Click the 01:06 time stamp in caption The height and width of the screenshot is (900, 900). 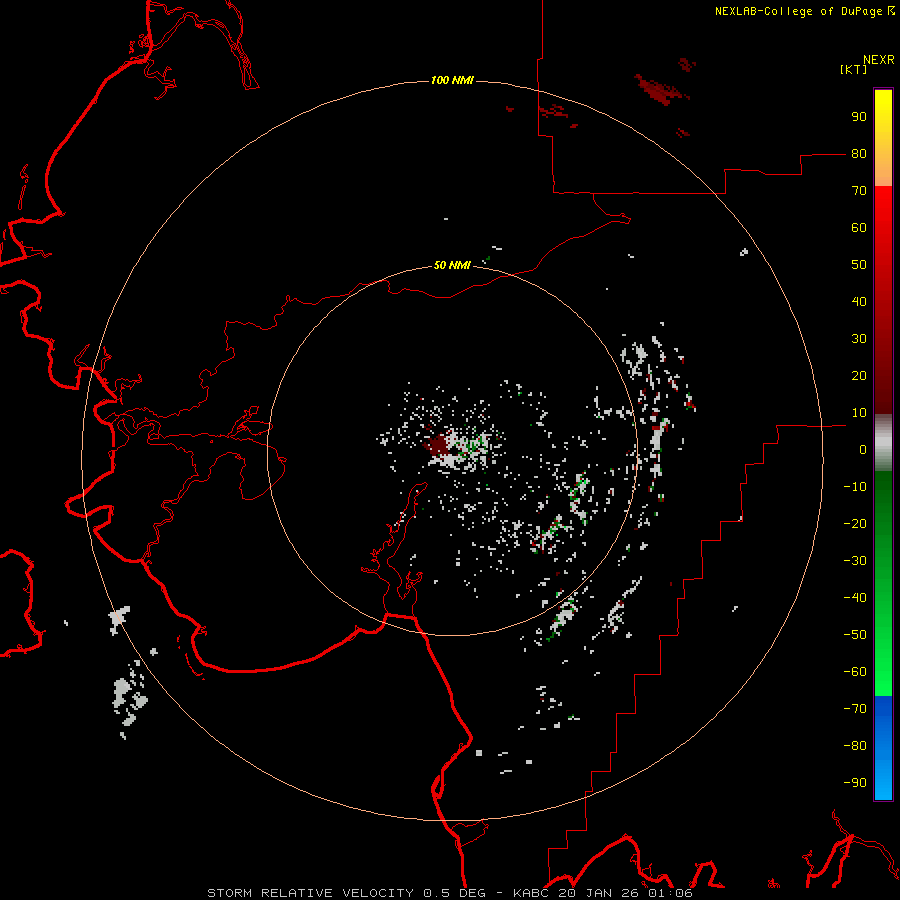click(670, 893)
